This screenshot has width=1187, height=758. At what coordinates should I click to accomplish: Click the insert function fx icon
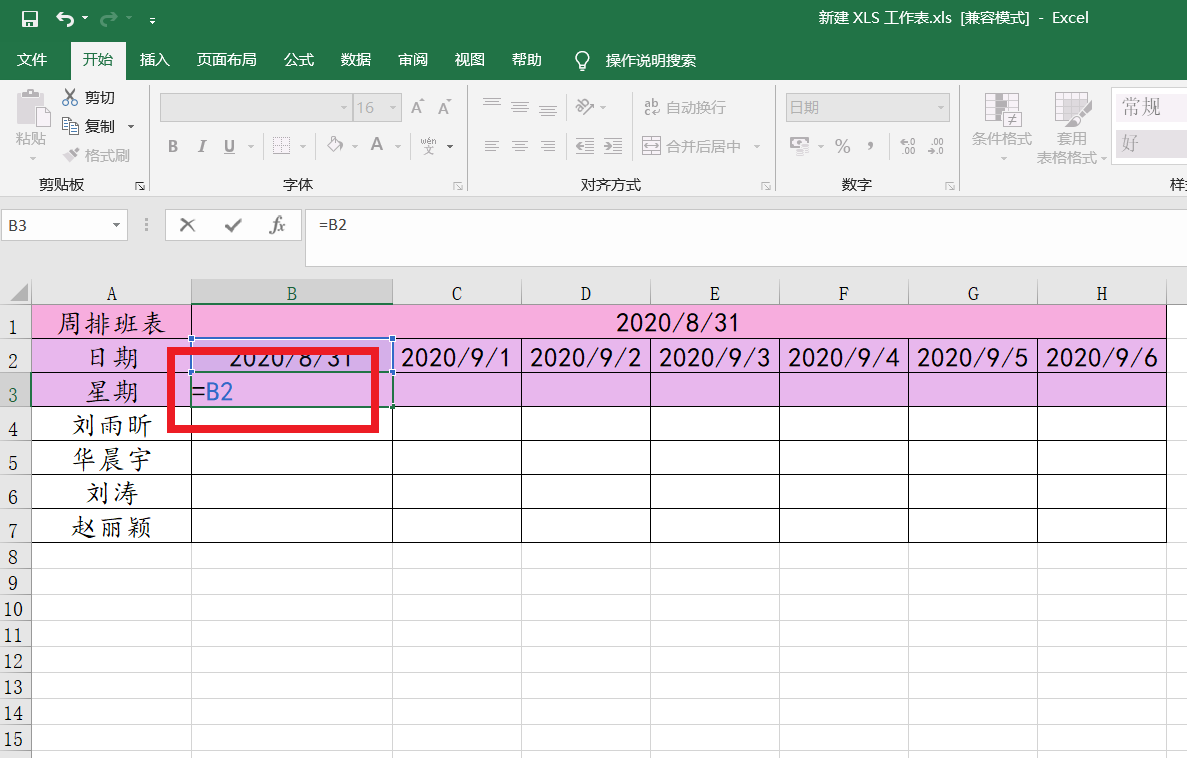[278, 225]
